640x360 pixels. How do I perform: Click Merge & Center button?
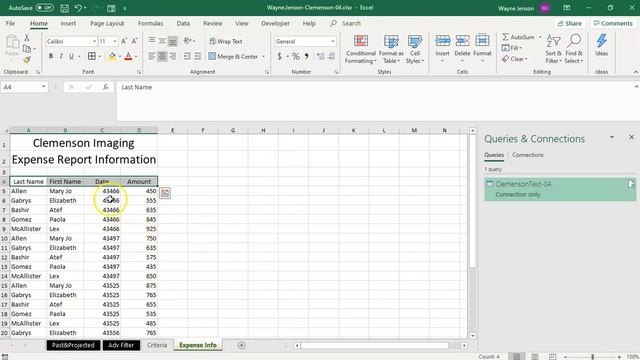pyautogui.click(x=233, y=56)
